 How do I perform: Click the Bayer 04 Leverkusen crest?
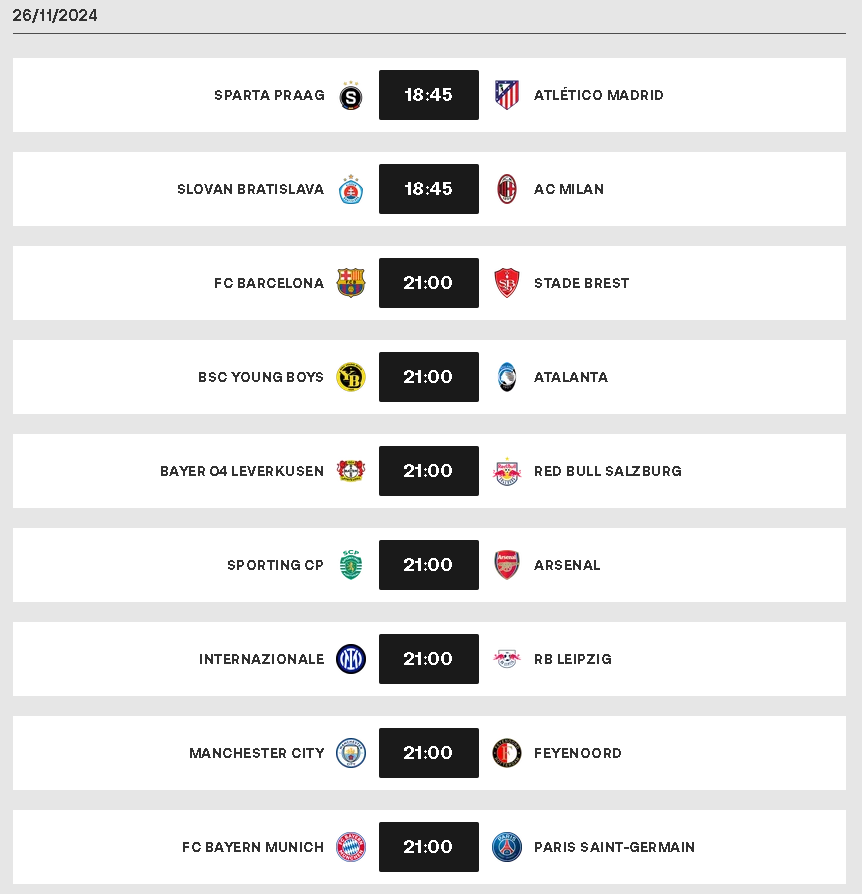(351, 471)
